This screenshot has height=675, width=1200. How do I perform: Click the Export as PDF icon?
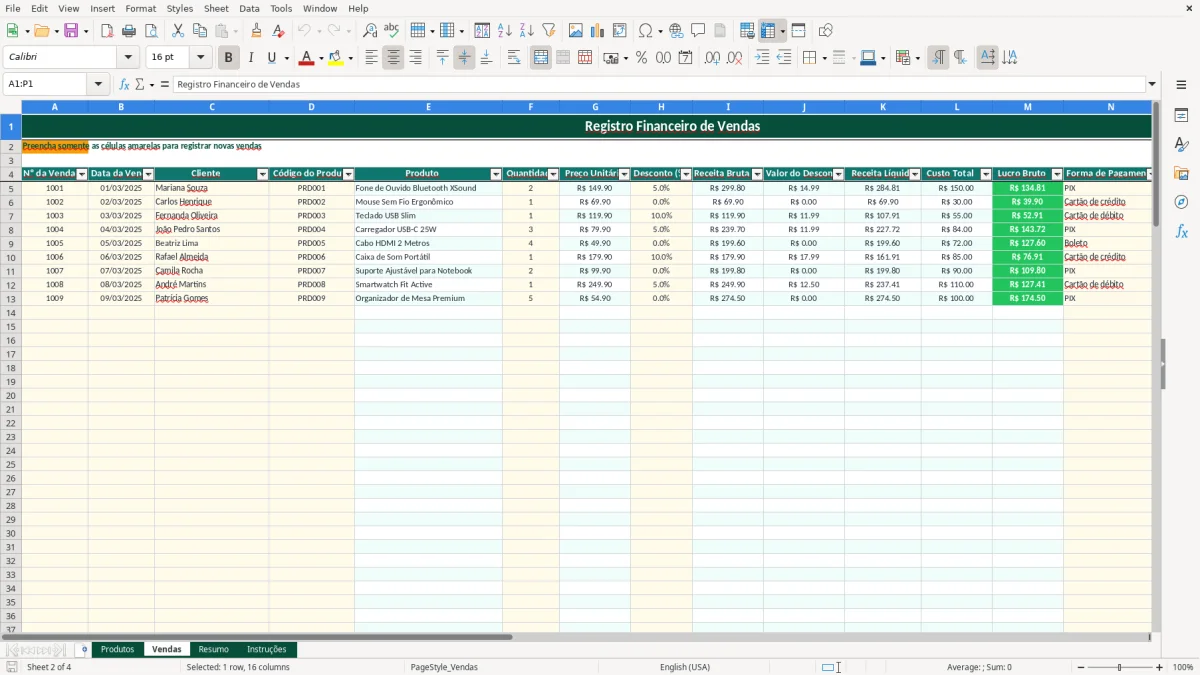coord(107,31)
